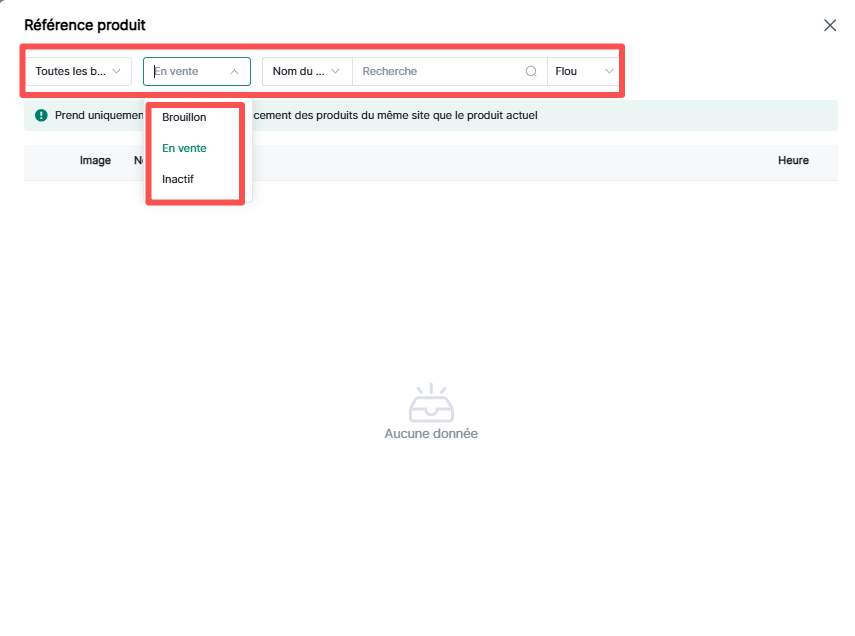Focus the Recherche search field
Image resolution: width=855 pixels, height=636 pixels.
pyautogui.click(x=438, y=72)
